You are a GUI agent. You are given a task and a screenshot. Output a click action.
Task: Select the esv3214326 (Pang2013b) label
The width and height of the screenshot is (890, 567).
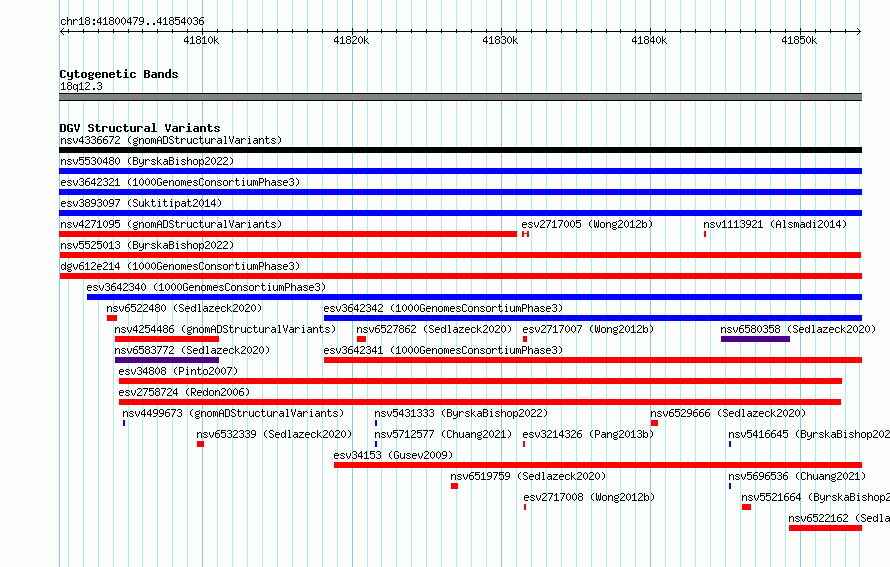point(588,434)
